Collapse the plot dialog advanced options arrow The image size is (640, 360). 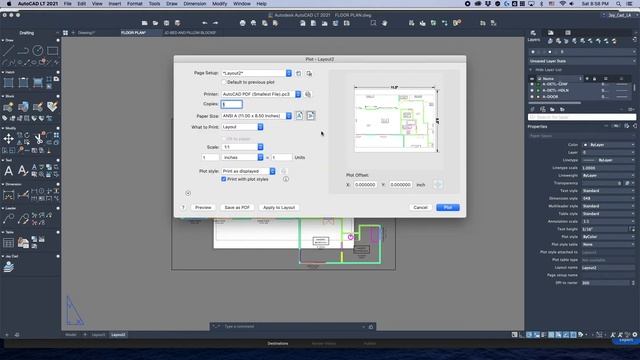click(x=188, y=193)
